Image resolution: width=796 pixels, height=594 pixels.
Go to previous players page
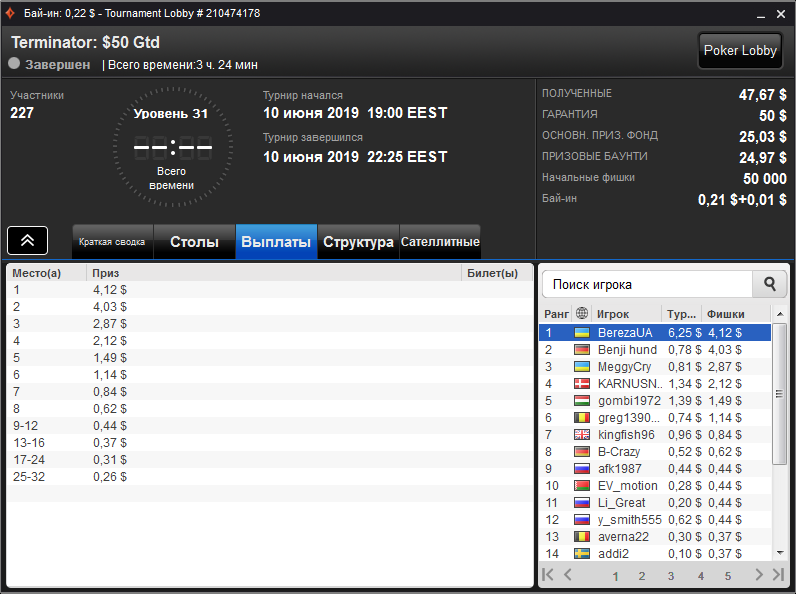tap(568, 575)
